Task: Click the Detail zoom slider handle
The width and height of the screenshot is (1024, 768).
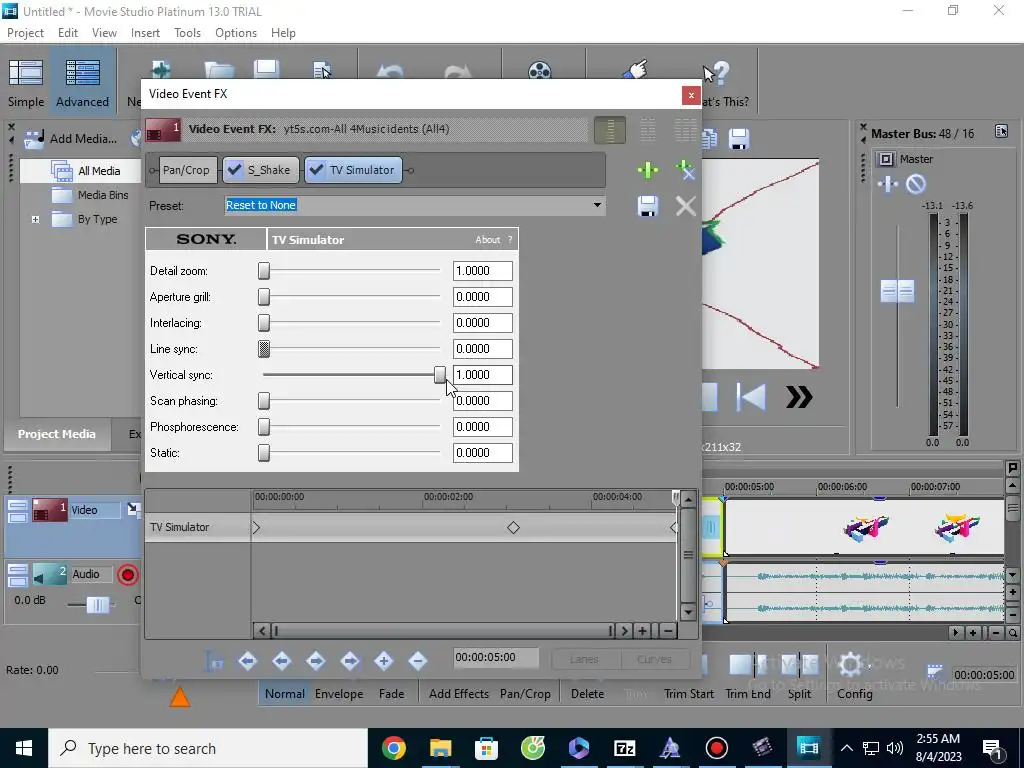Action: pyautogui.click(x=264, y=271)
